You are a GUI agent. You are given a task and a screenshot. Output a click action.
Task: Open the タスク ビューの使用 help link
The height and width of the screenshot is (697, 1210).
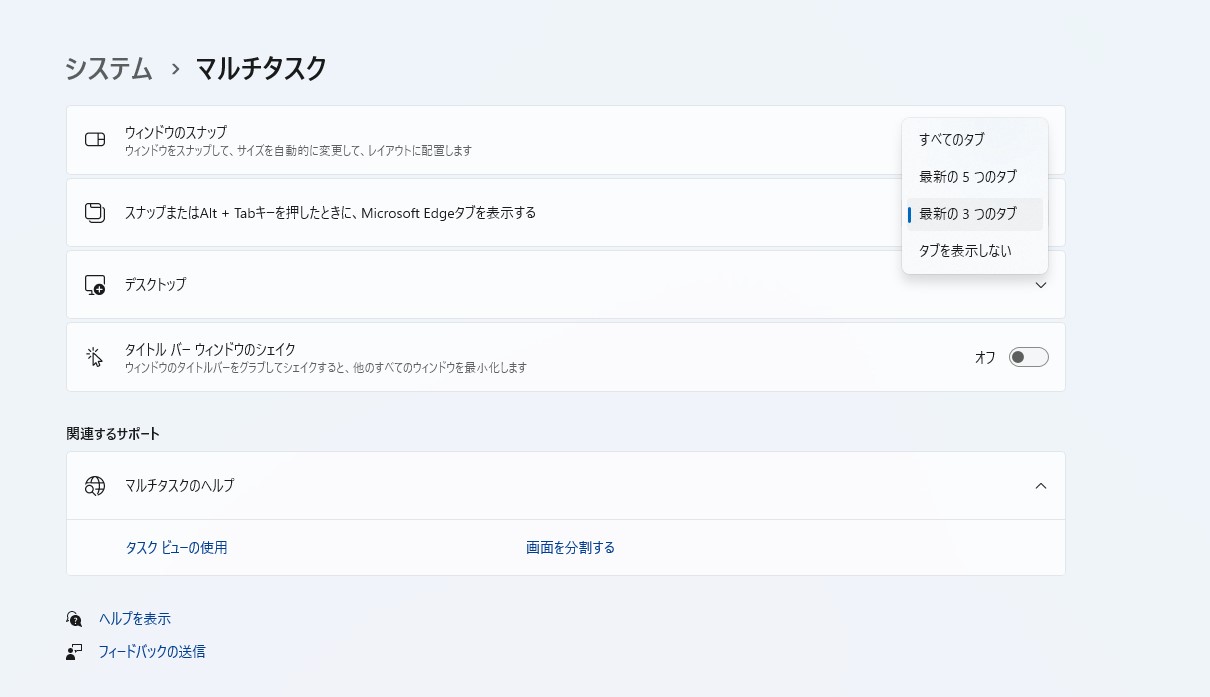click(176, 547)
